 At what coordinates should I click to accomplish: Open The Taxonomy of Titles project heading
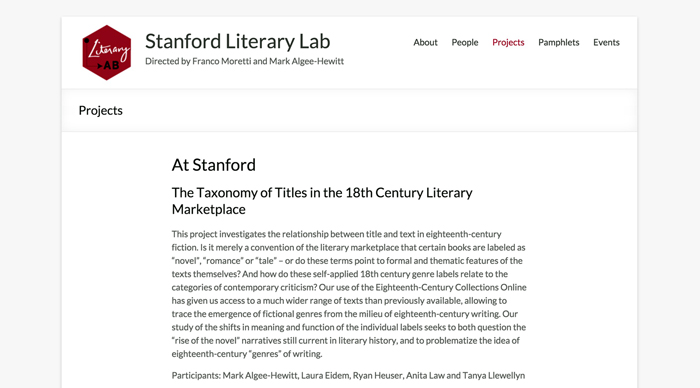point(322,201)
